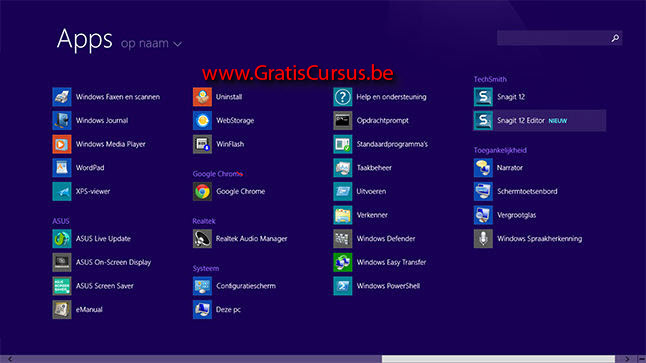This screenshot has width=646, height=363.
Task: Click the horizontal scrollbar thumb
Action: (498, 359)
